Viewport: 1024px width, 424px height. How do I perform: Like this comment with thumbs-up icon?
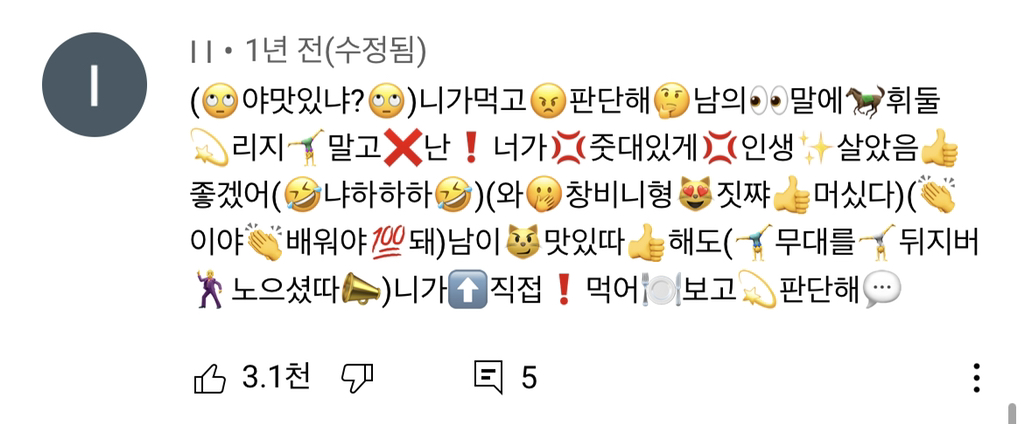(x=210, y=378)
